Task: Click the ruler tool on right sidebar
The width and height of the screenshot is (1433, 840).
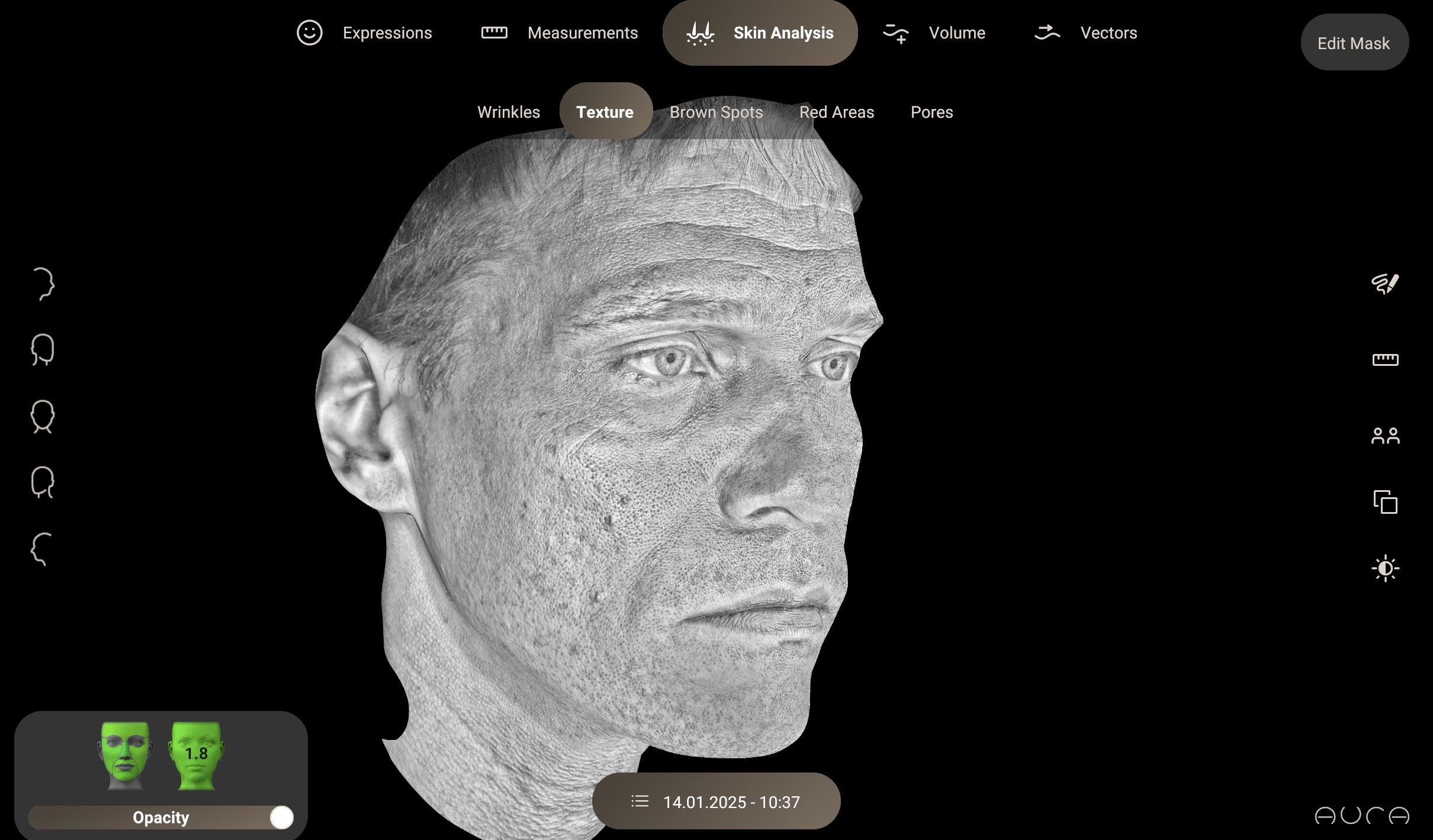Action: coord(1385,360)
